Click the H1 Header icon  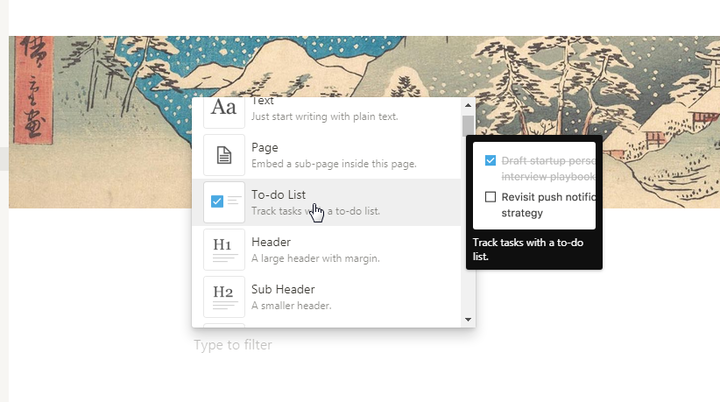click(x=224, y=249)
